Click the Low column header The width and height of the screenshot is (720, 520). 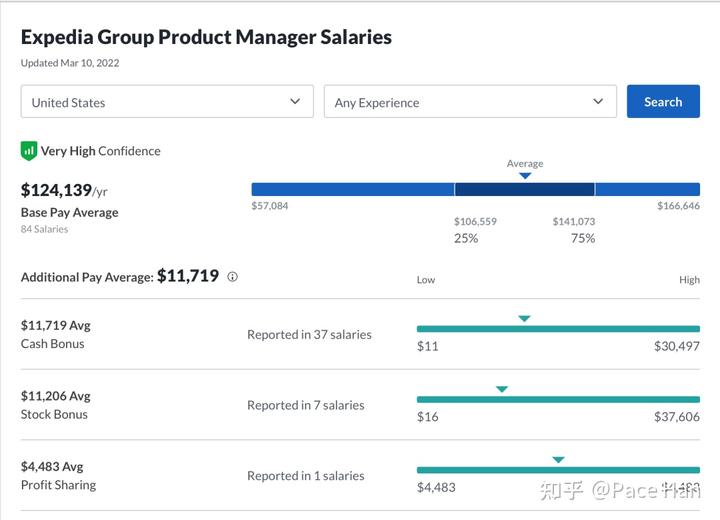426,280
